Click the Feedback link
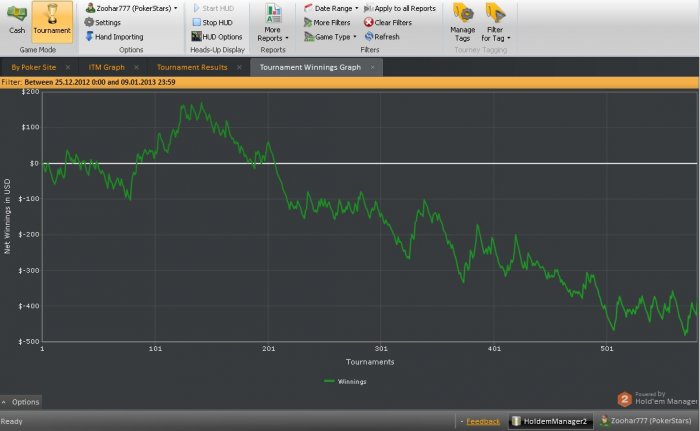Screen dimensions: 700x431 482,421
